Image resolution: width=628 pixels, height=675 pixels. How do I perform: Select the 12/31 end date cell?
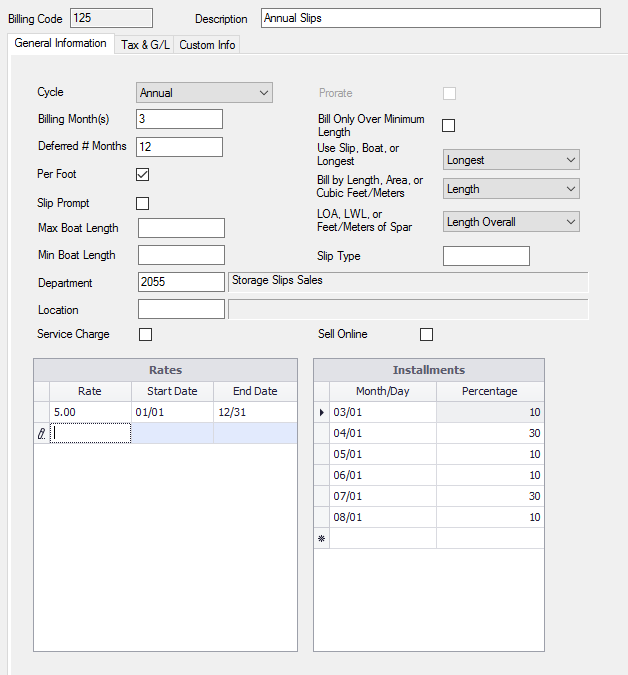click(255, 412)
